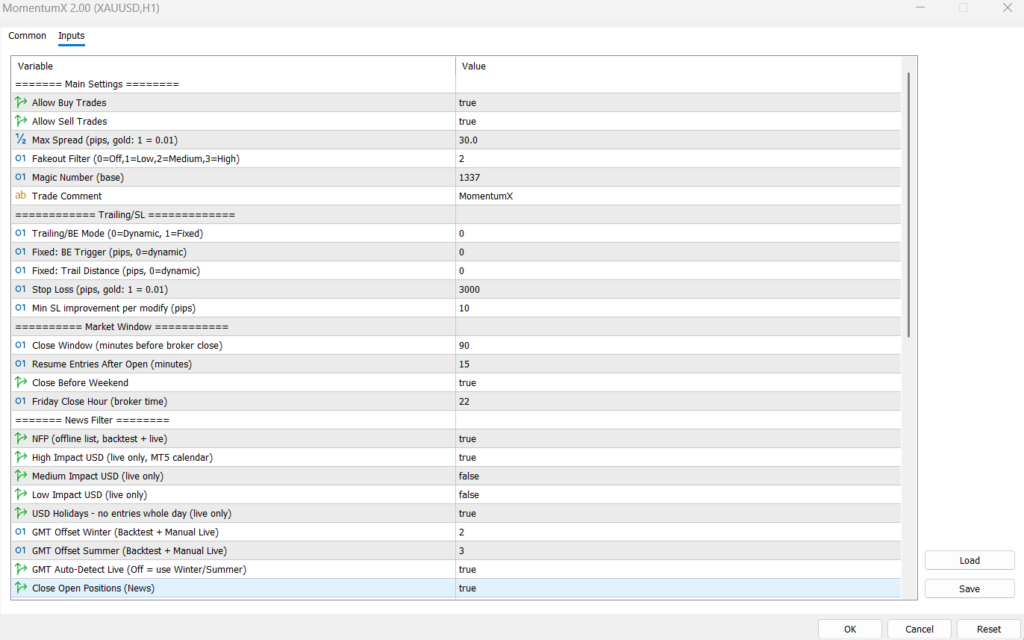Select the Market Window section row

[x=456, y=327]
